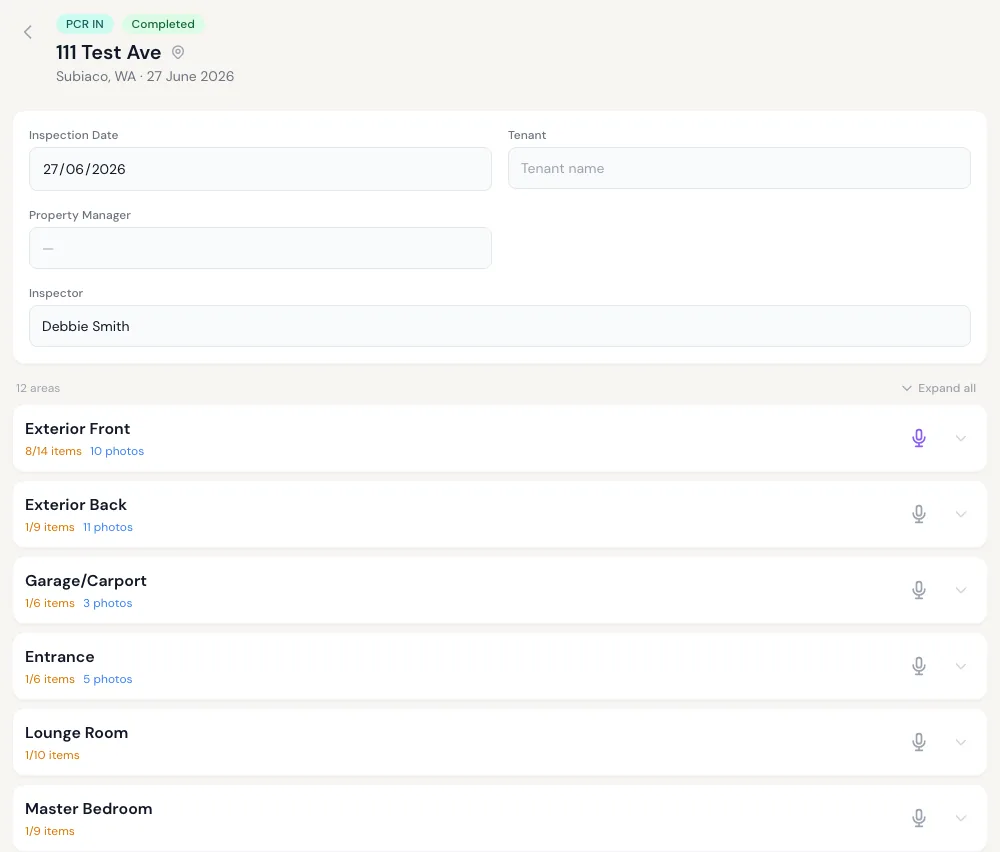Tap the microphone on Exterior Back row
Viewport: 1000px width, 852px height.
pyautogui.click(x=918, y=514)
